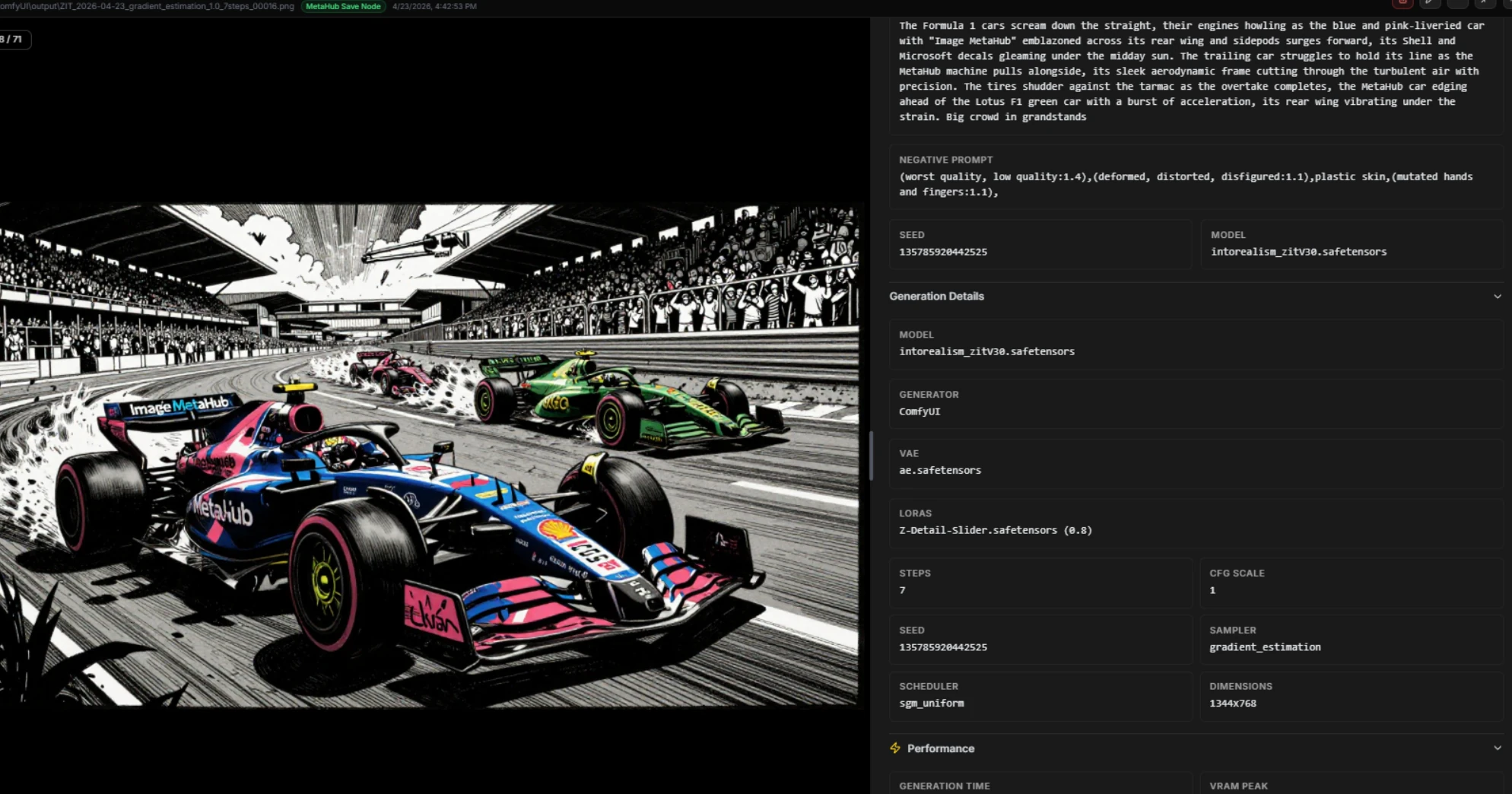Click the red delete image icon
This screenshot has width=1512, height=794.
[1402, 4]
